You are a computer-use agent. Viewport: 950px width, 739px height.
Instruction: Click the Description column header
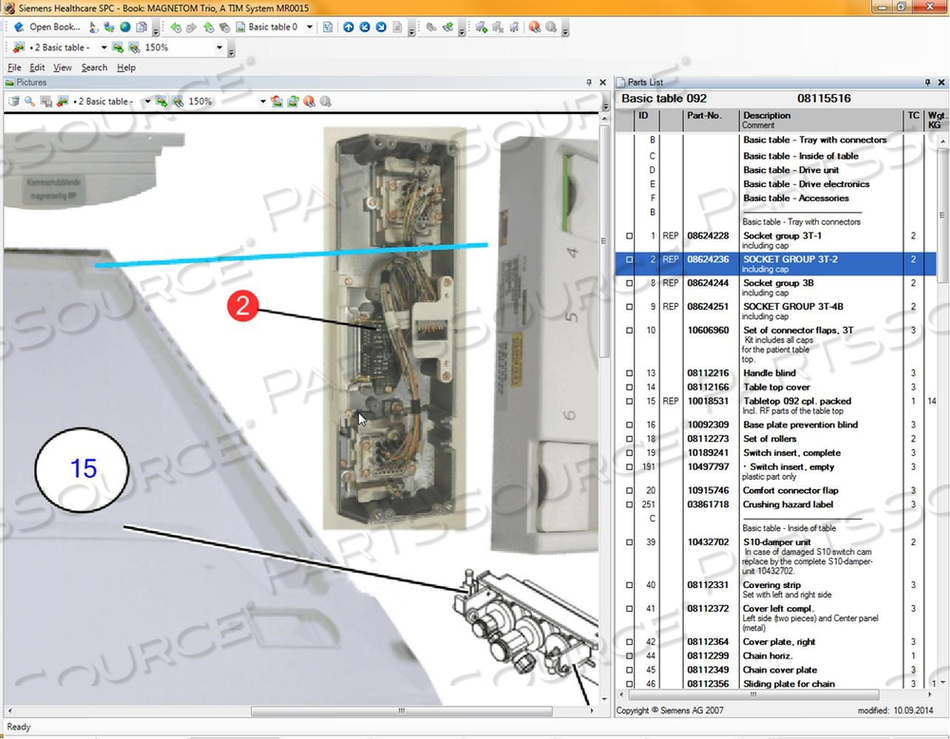pos(766,116)
